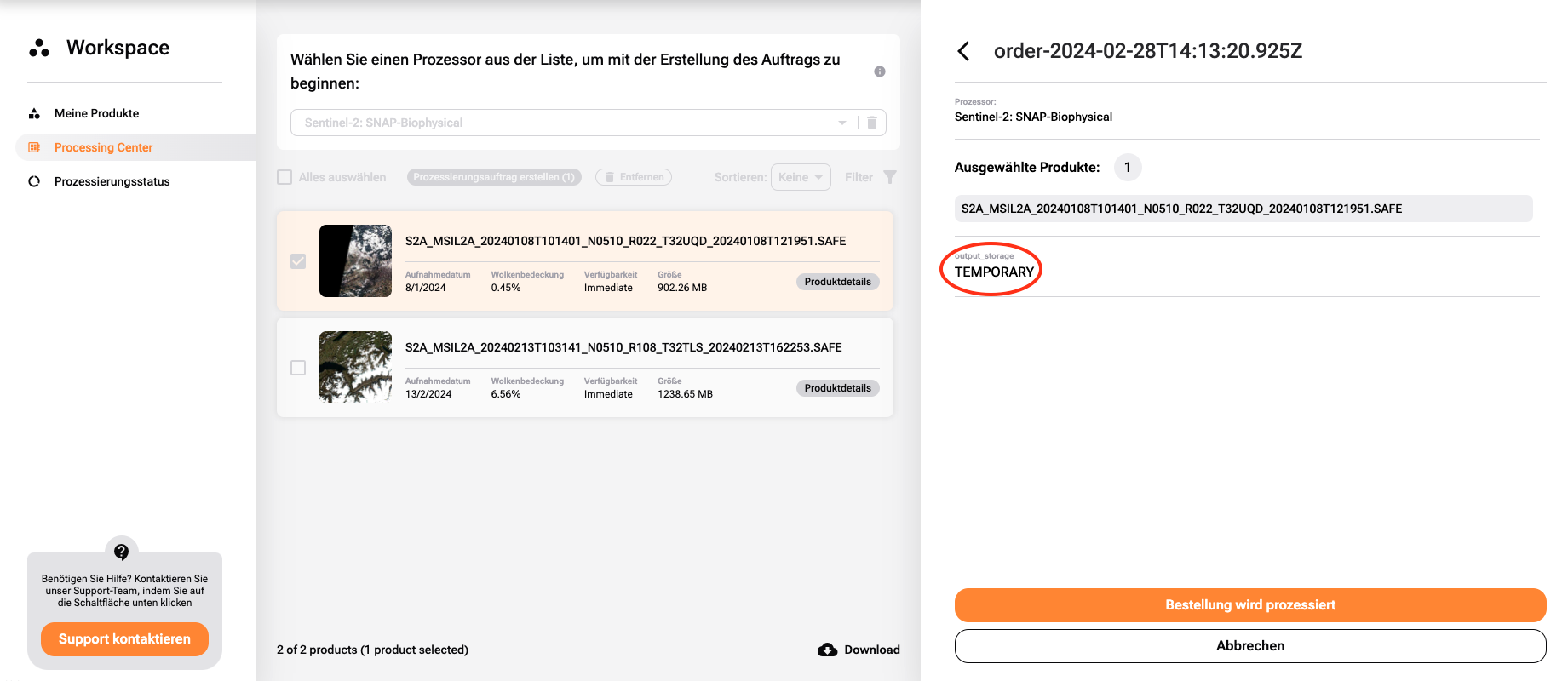Click the 13/2/2024 acquisition date
Screen dimensions: 1568x681
point(428,394)
